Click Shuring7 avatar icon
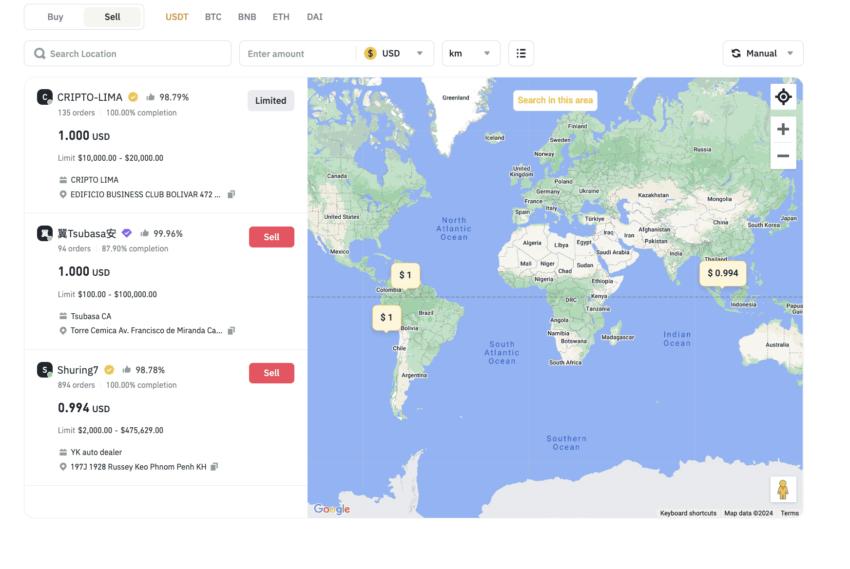This screenshot has width=850, height=569. coord(44,370)
